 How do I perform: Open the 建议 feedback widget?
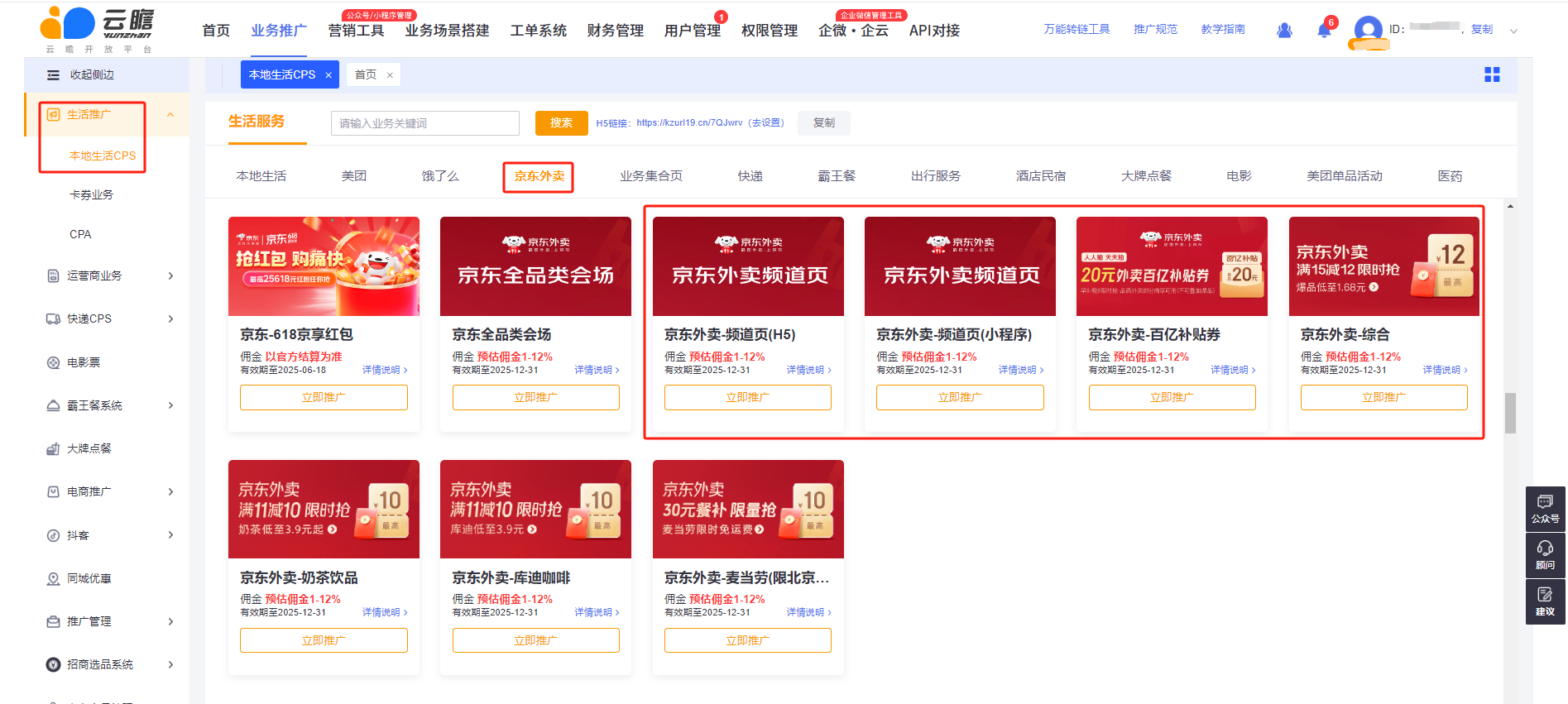pos(1545,601)
